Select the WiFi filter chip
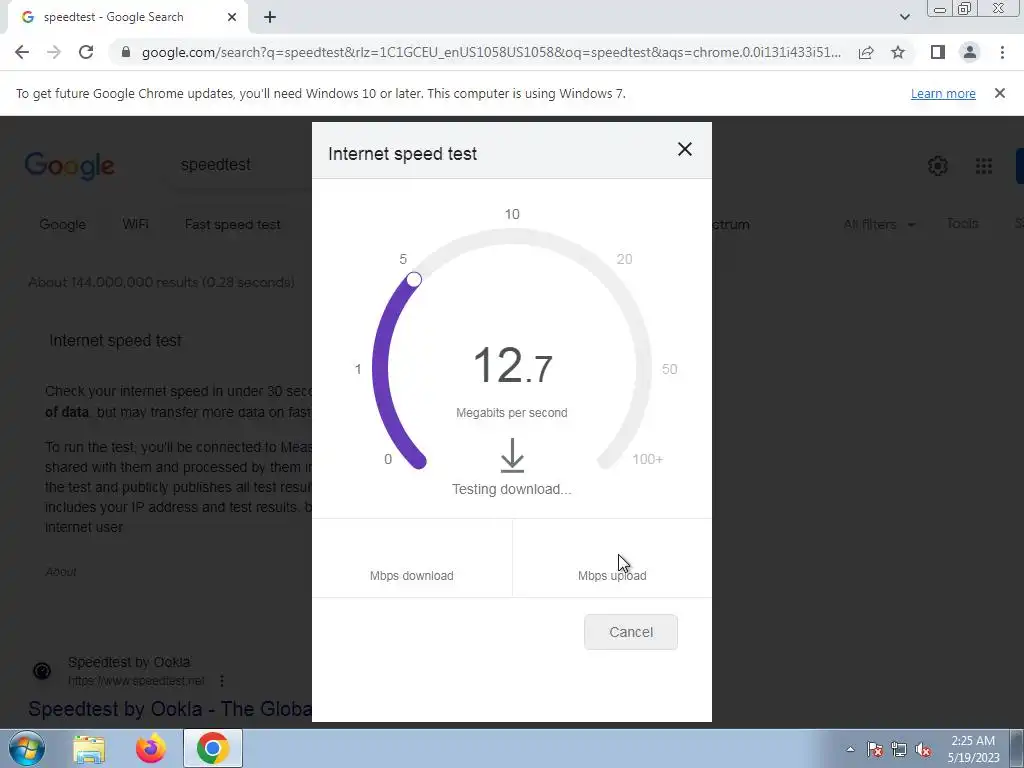Image resolution: width=1024 pixels, height=768 pixels. coord(135,224)
